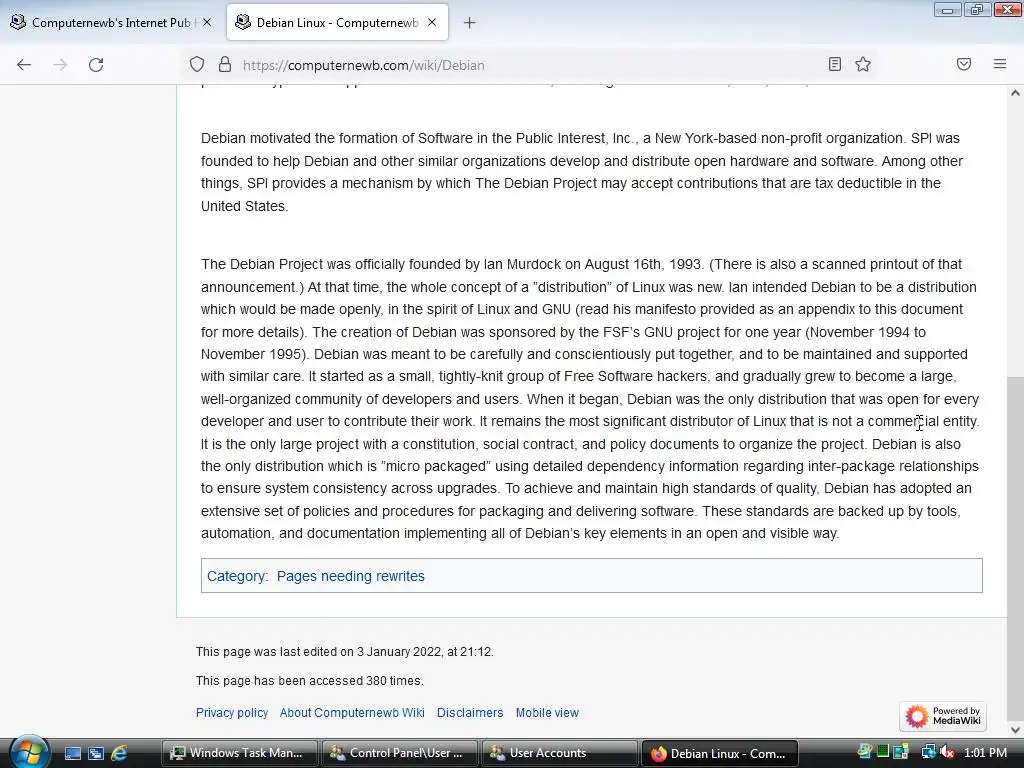Open the Windows Start orb
Viewport: 1024px width, 768px height.
pyautogui.click(x=28, y=752)
